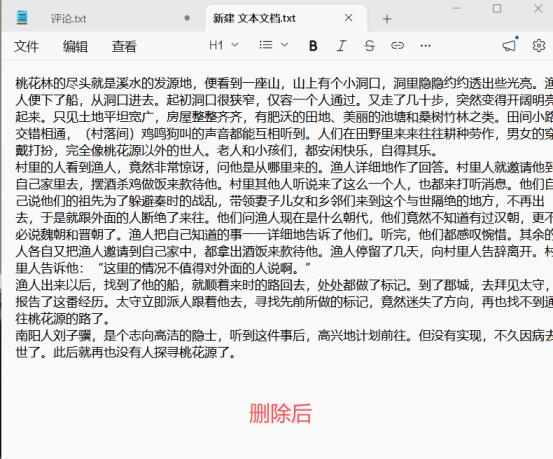The image size is (553, 459).
Task: Expand the H1 heading dropdown
Action: point(224,45)
